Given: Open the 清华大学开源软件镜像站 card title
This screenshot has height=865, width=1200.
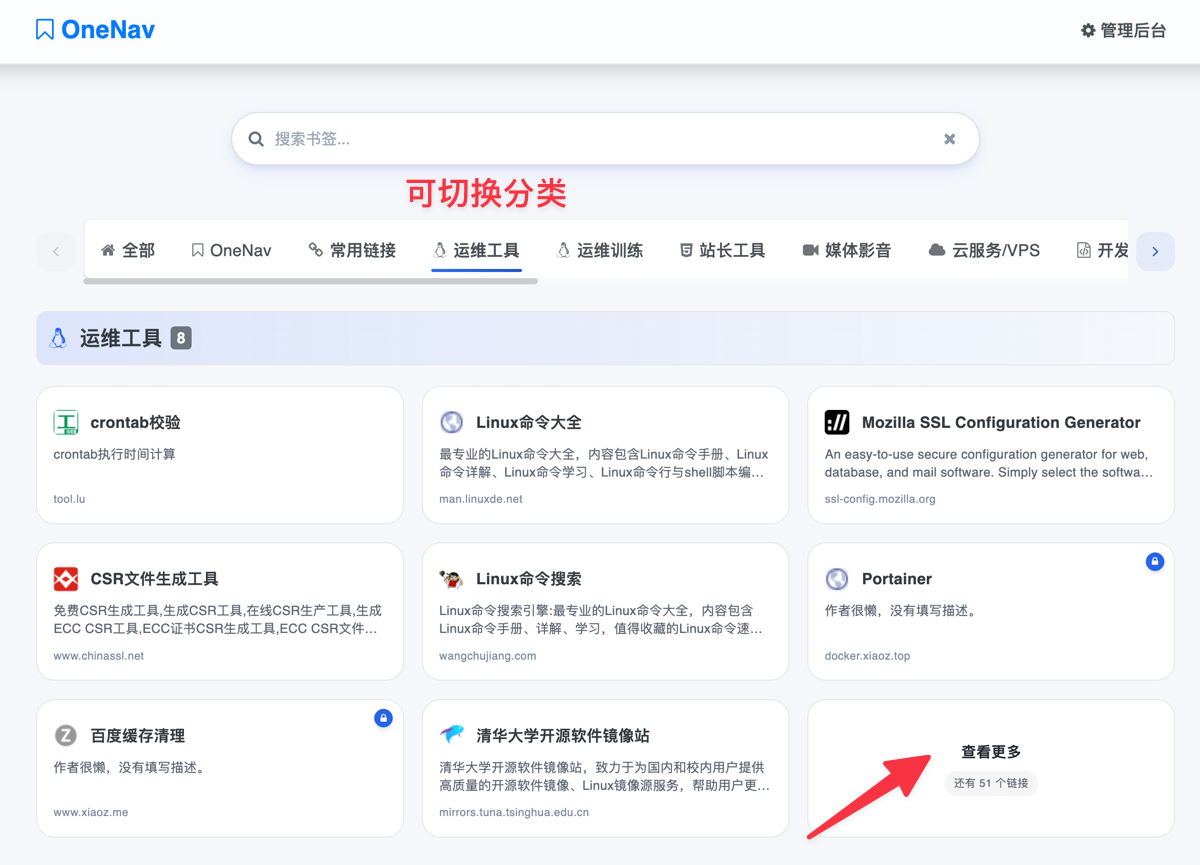Looking at the screenshot, I should (x=563, y=736).
